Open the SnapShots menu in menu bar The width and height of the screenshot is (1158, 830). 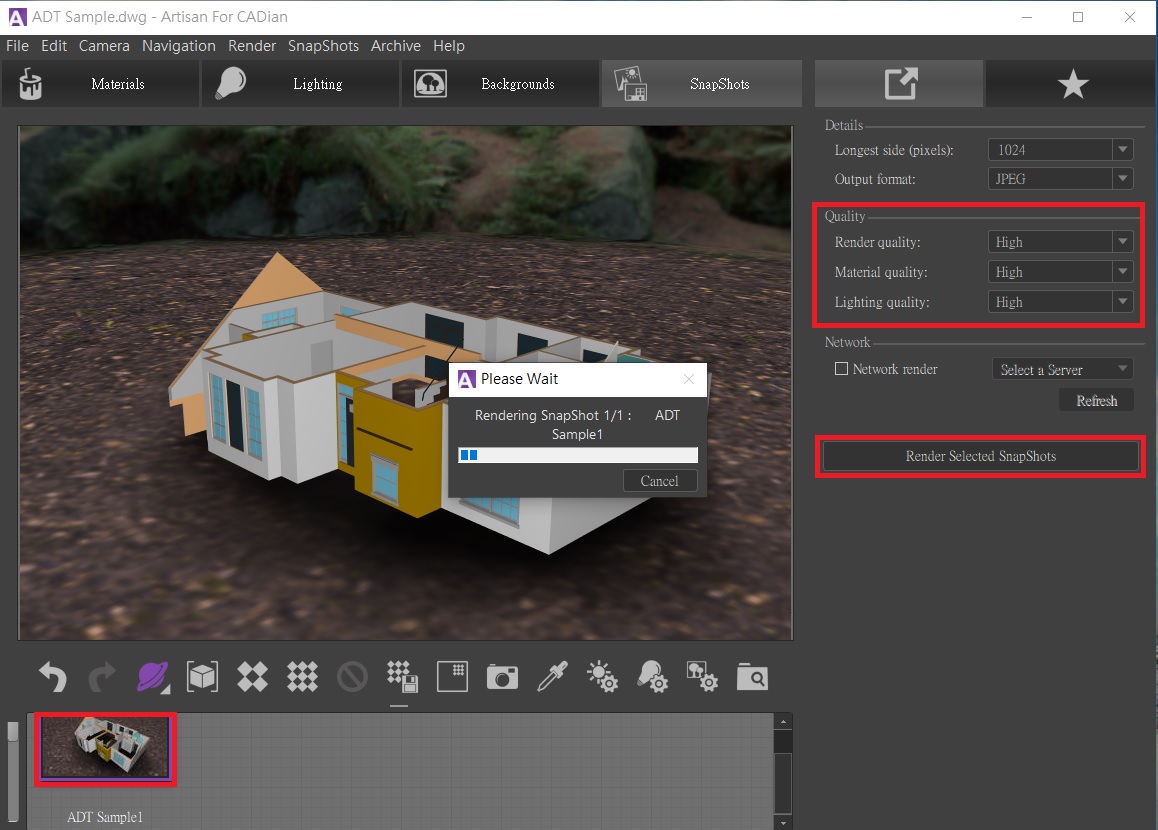323,46
